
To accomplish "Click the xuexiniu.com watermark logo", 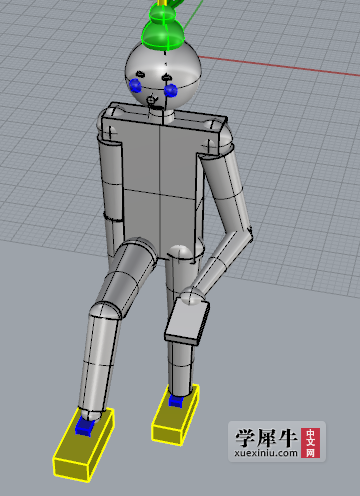I will [x=277, y=442].
